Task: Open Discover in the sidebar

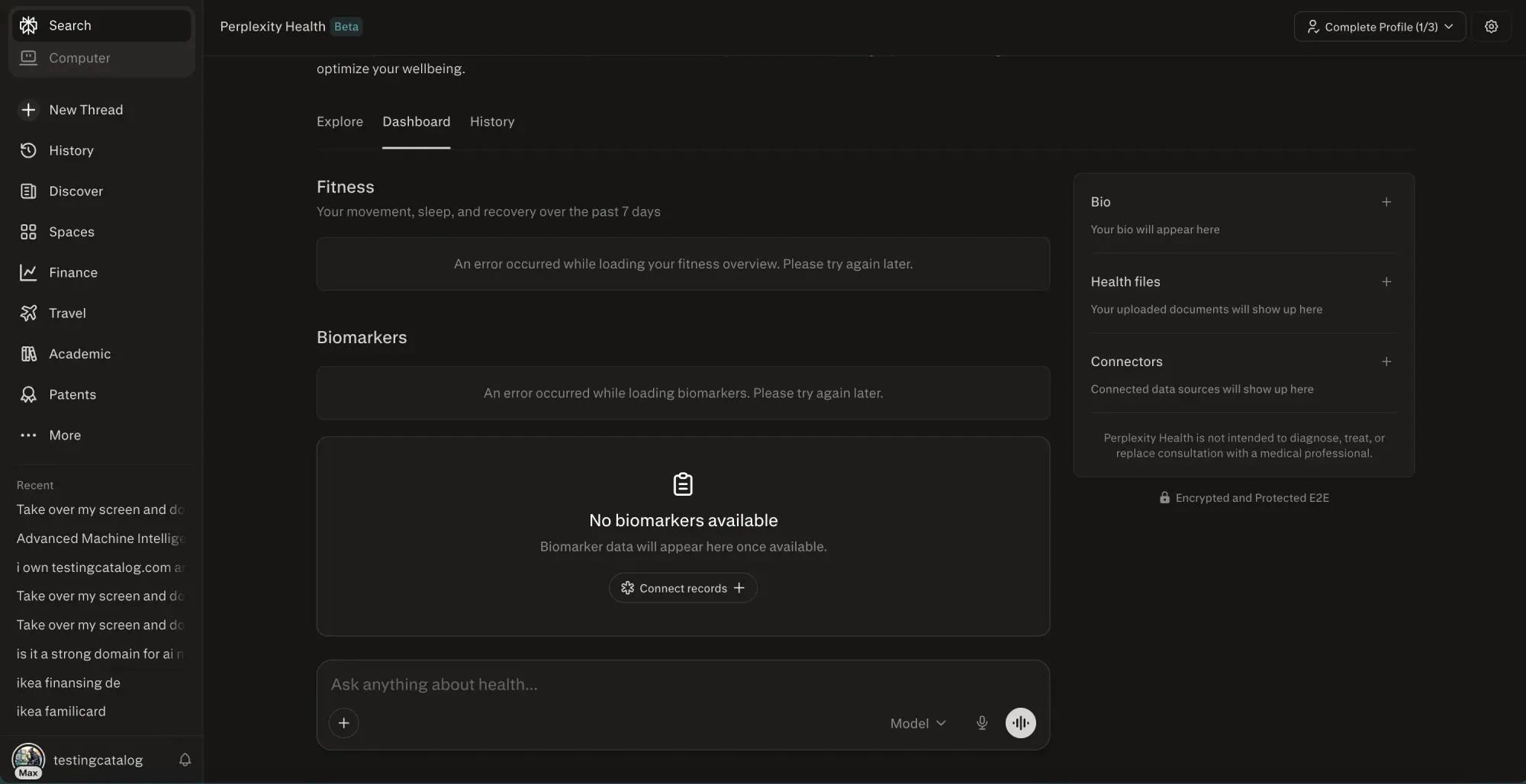Action: [x=76, y=191]
